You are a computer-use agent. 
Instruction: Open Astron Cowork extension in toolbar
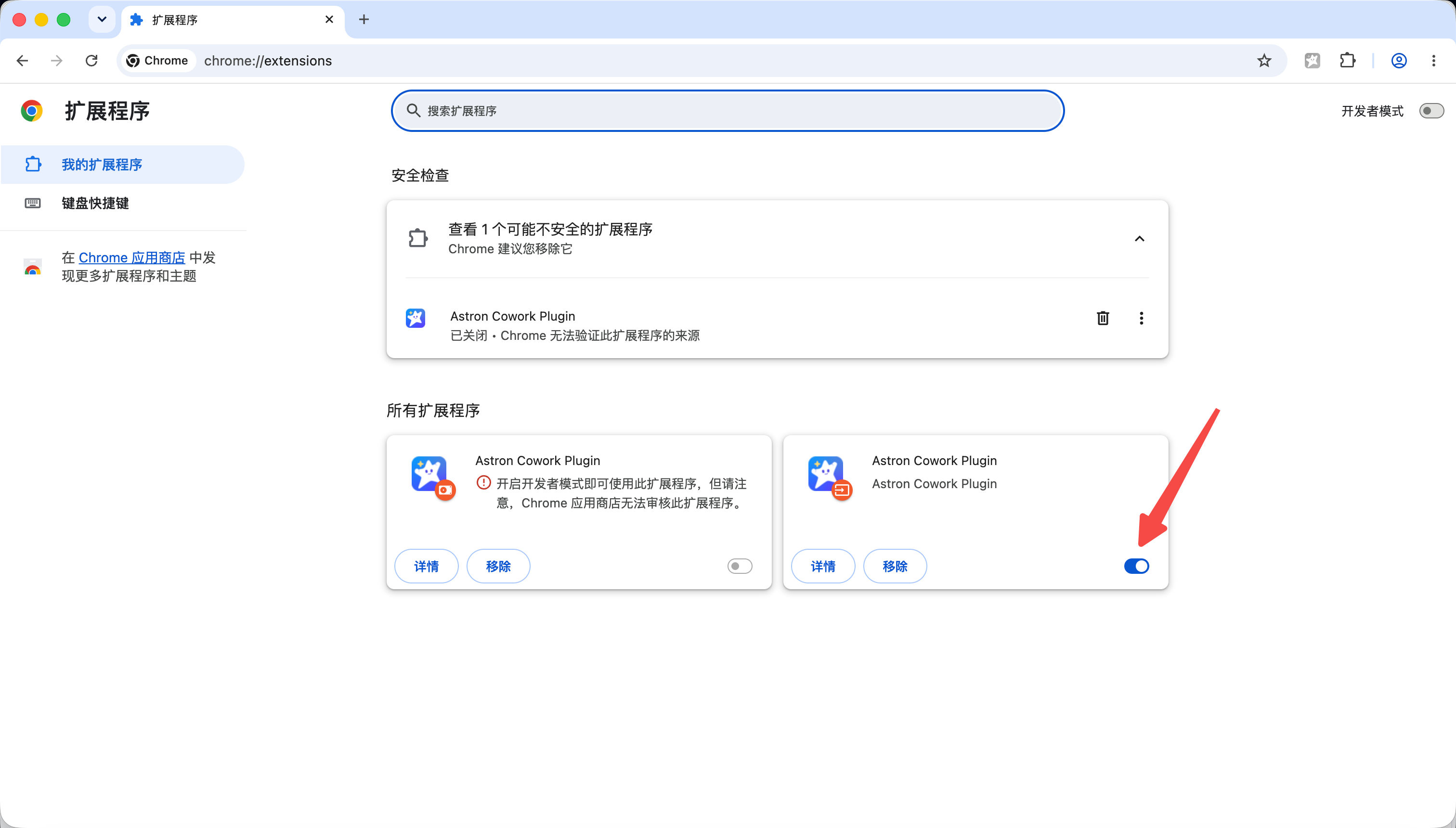click(1313, 60)
